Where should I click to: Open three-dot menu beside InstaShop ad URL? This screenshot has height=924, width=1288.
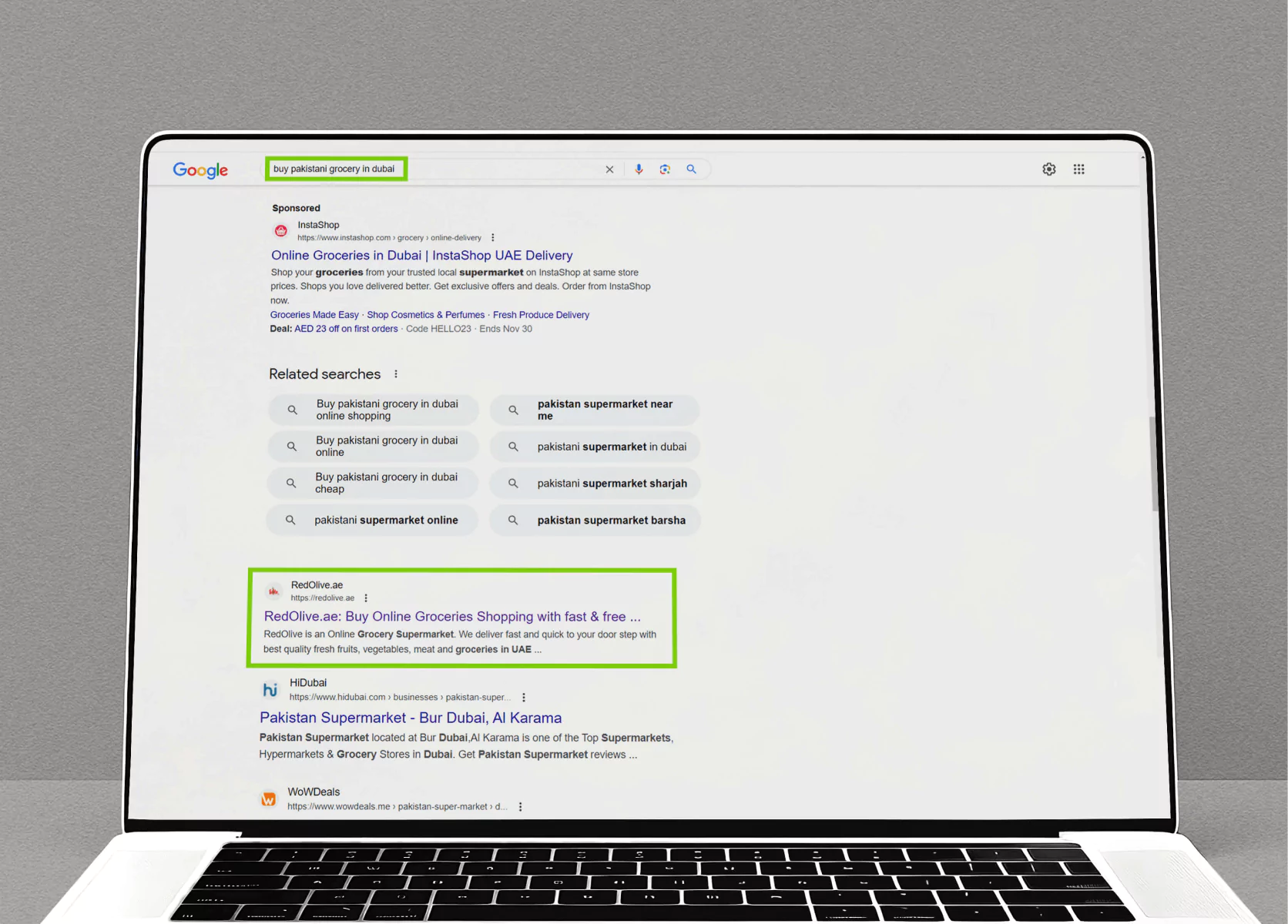(493, 238)
